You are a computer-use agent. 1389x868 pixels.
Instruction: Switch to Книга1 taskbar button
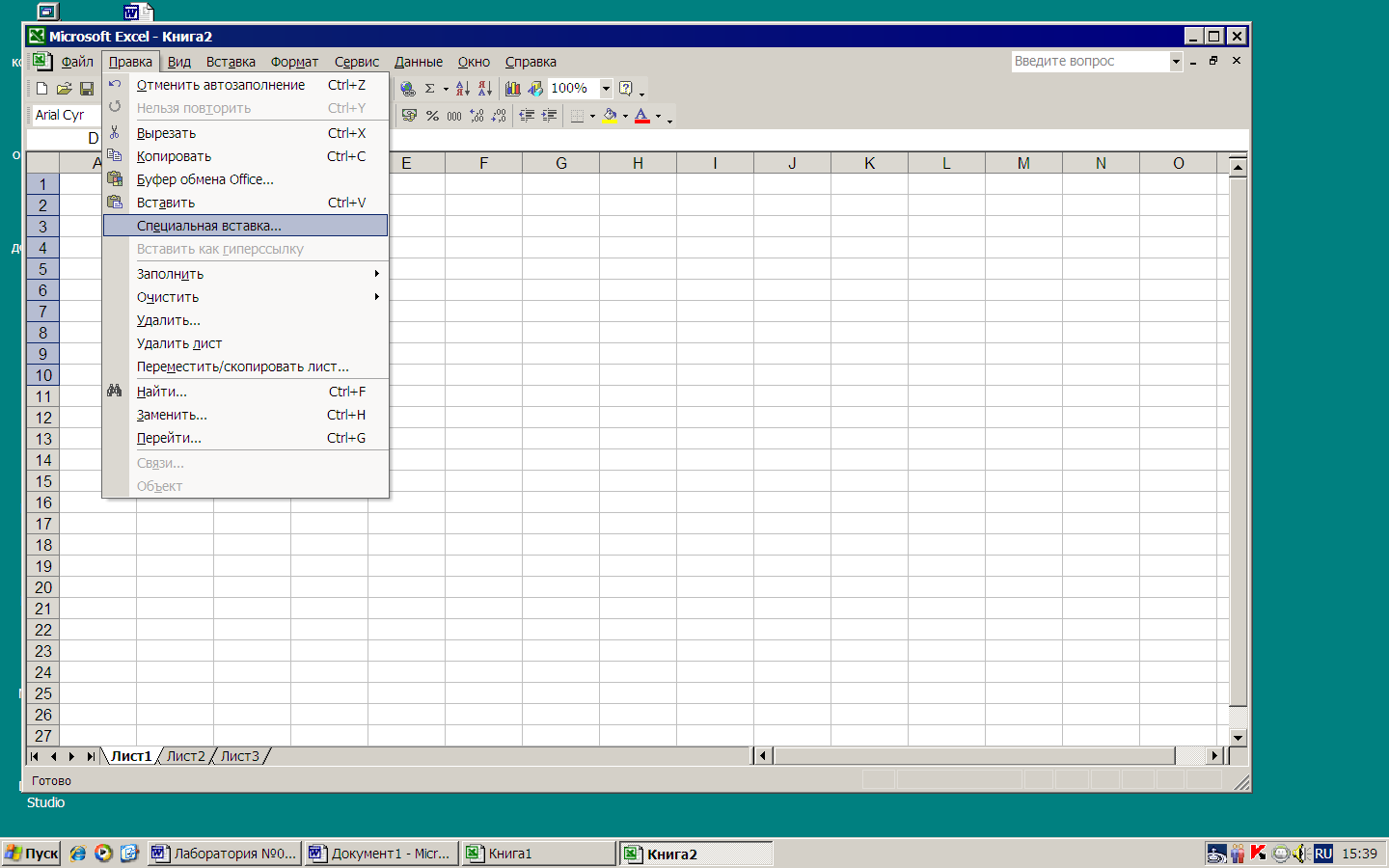(538, 854)
